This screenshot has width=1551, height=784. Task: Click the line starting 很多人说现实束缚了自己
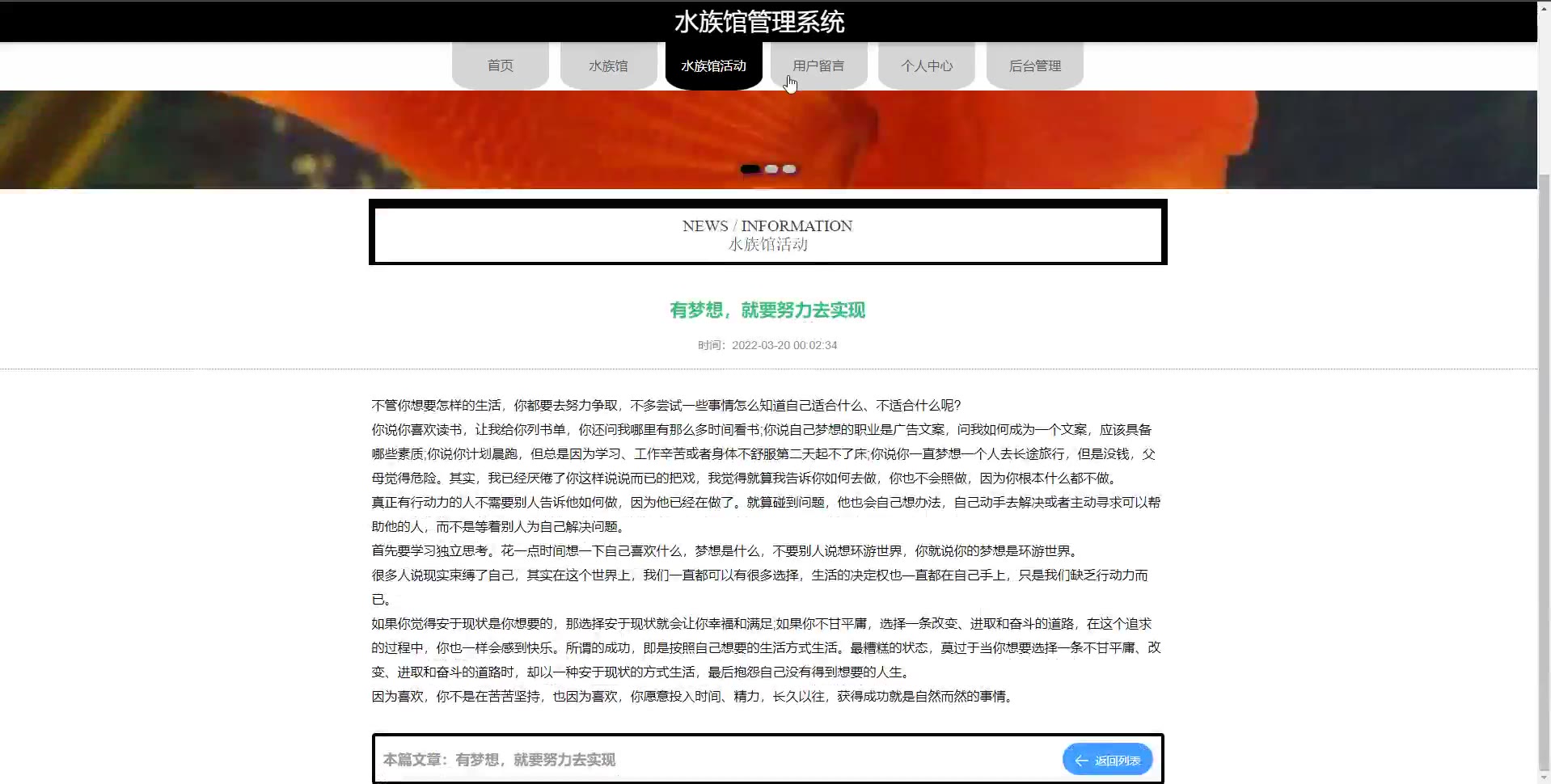click(760, 575)
